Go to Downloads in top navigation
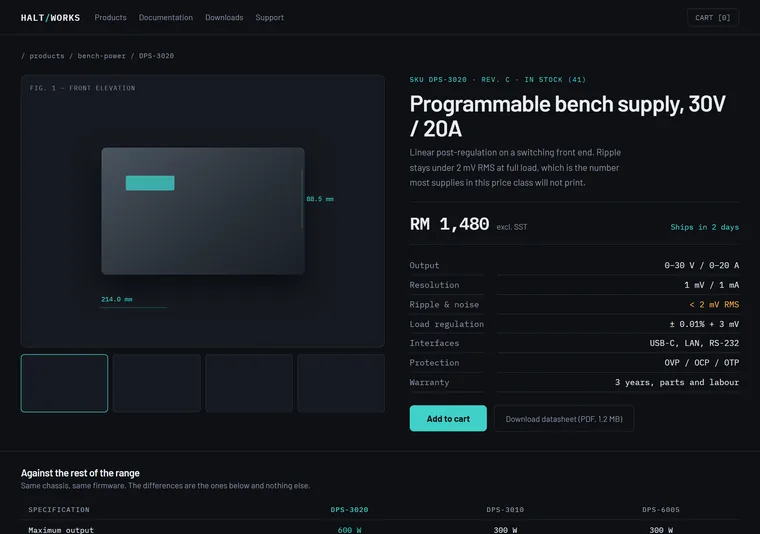Image resolution: width=760 pixels, height=534 pixels. coord(224,17)
